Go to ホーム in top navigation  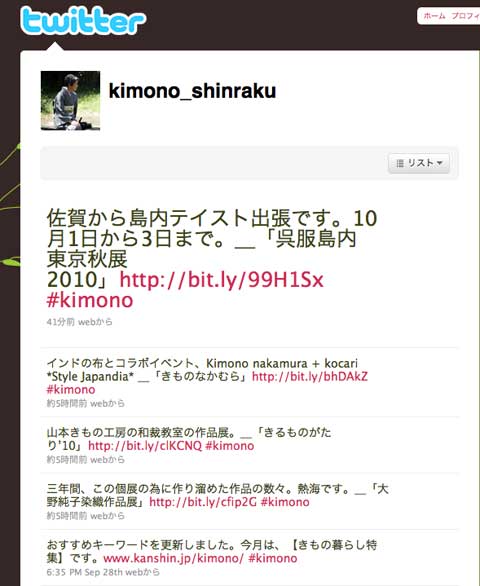434,16
